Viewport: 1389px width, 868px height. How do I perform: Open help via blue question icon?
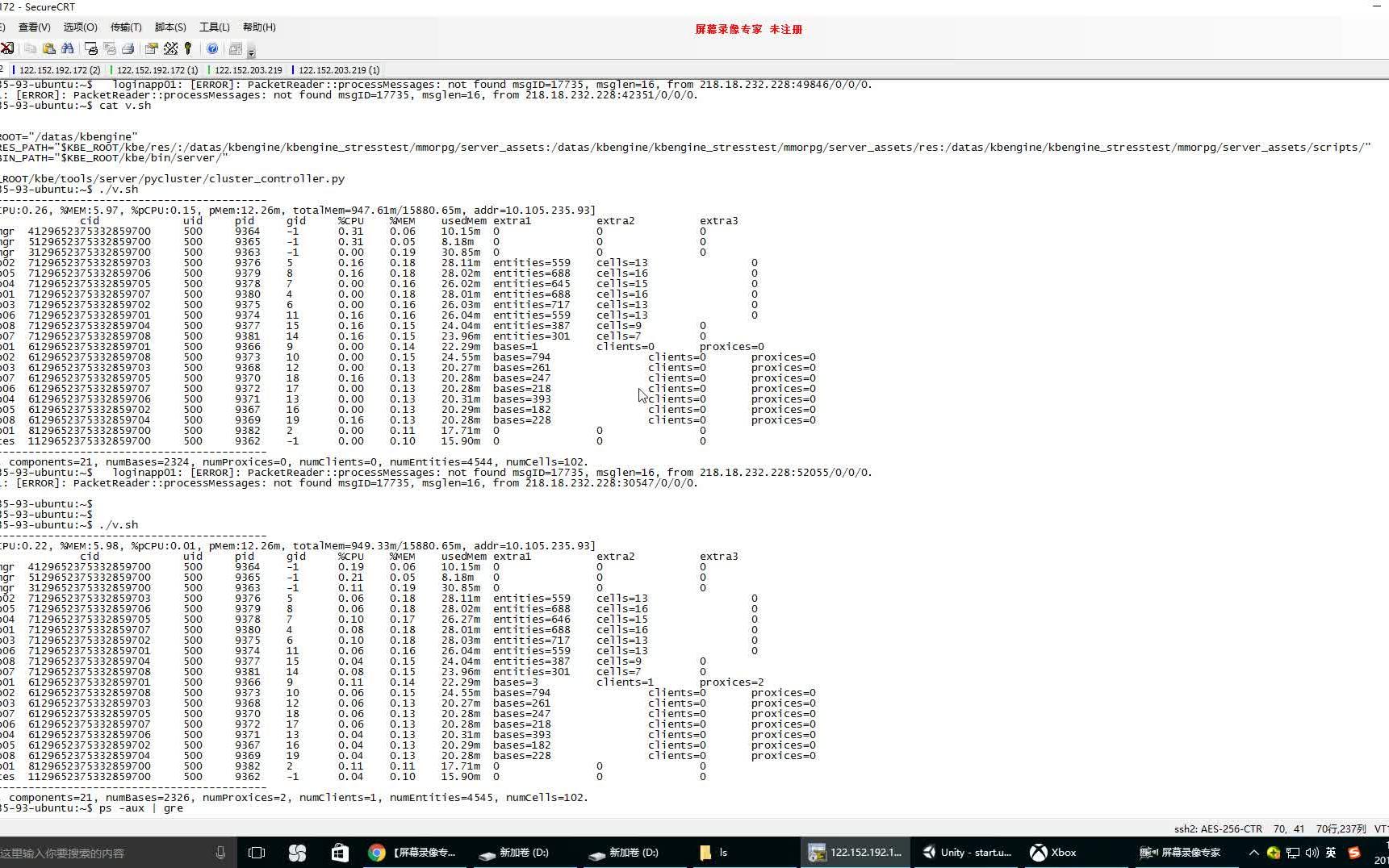tap(212, 48)
